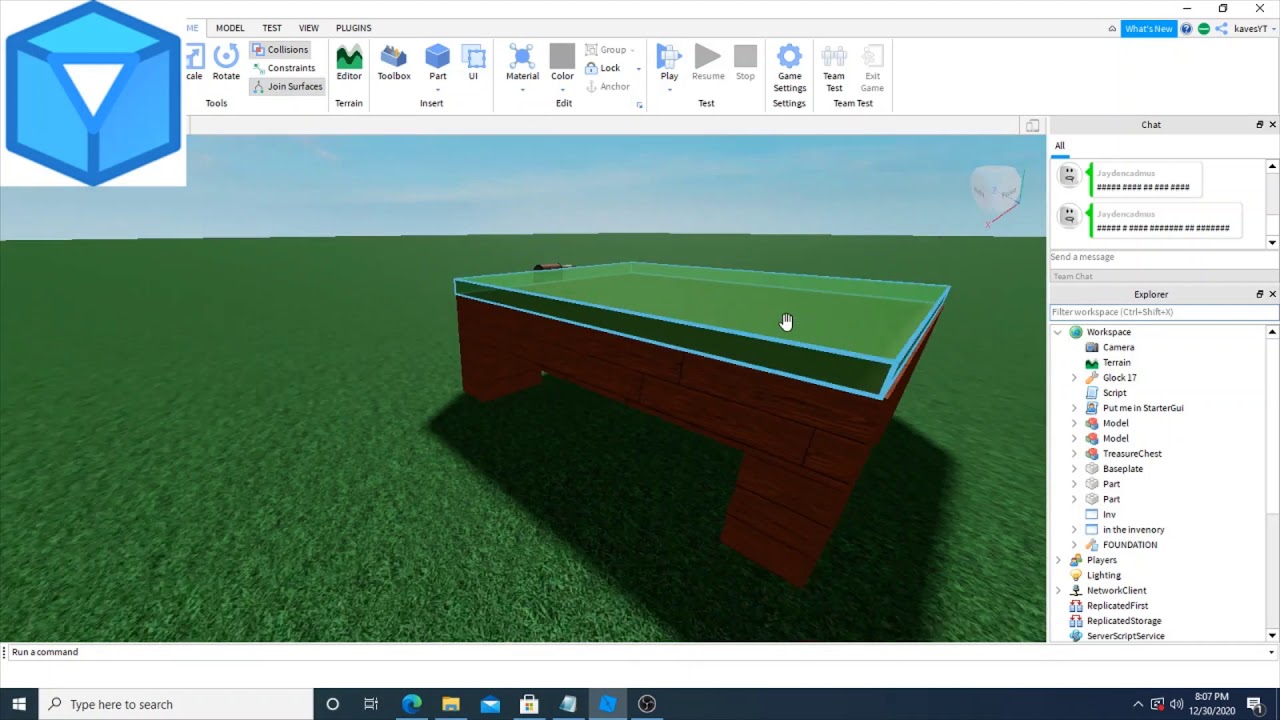Click the Team Test button
Screen dimensions: 1280x720
834,69
